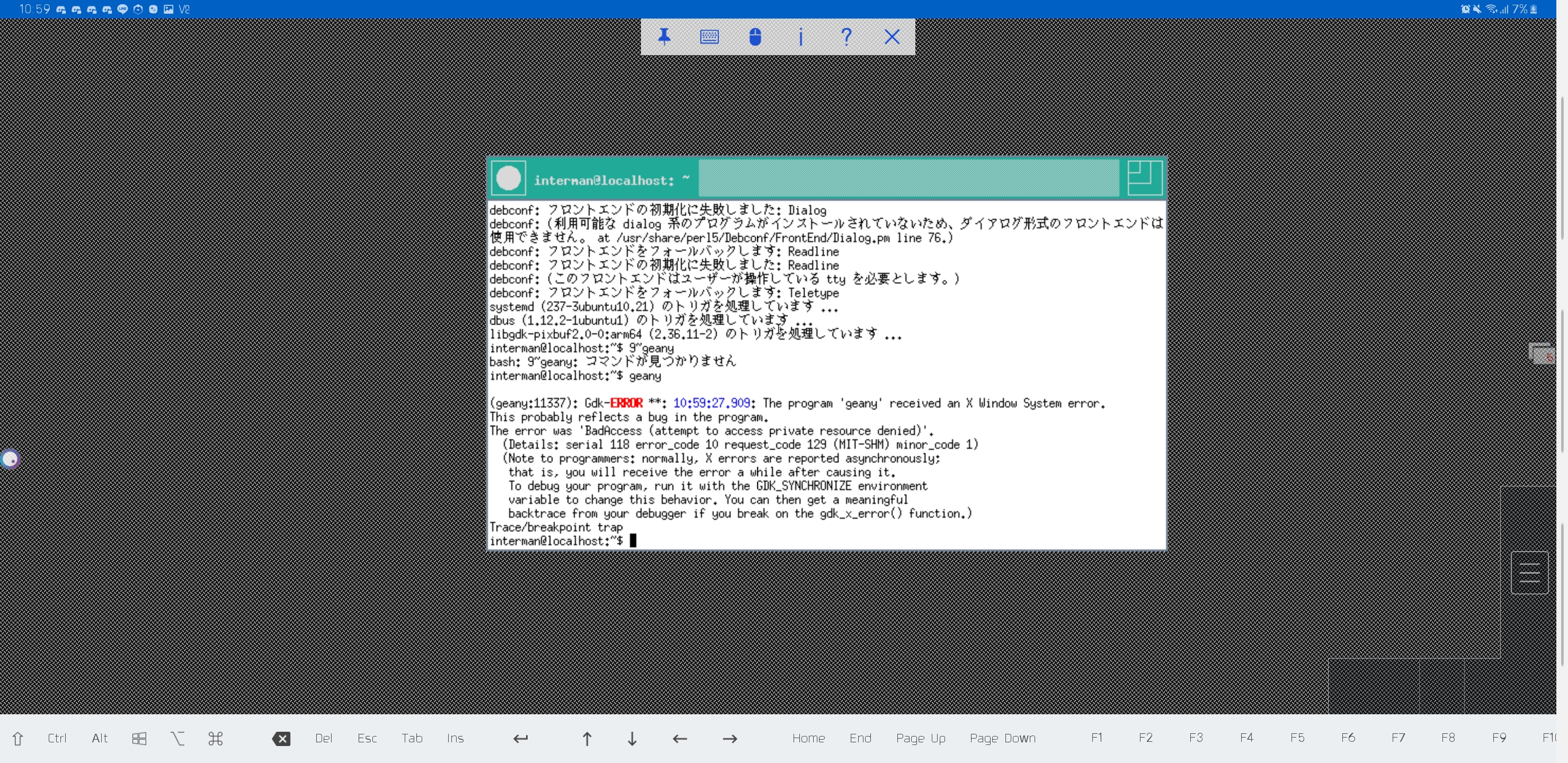This screenshot has width=1568, height=763.
Task: Tap the Esc key
Action: point(367,738)
